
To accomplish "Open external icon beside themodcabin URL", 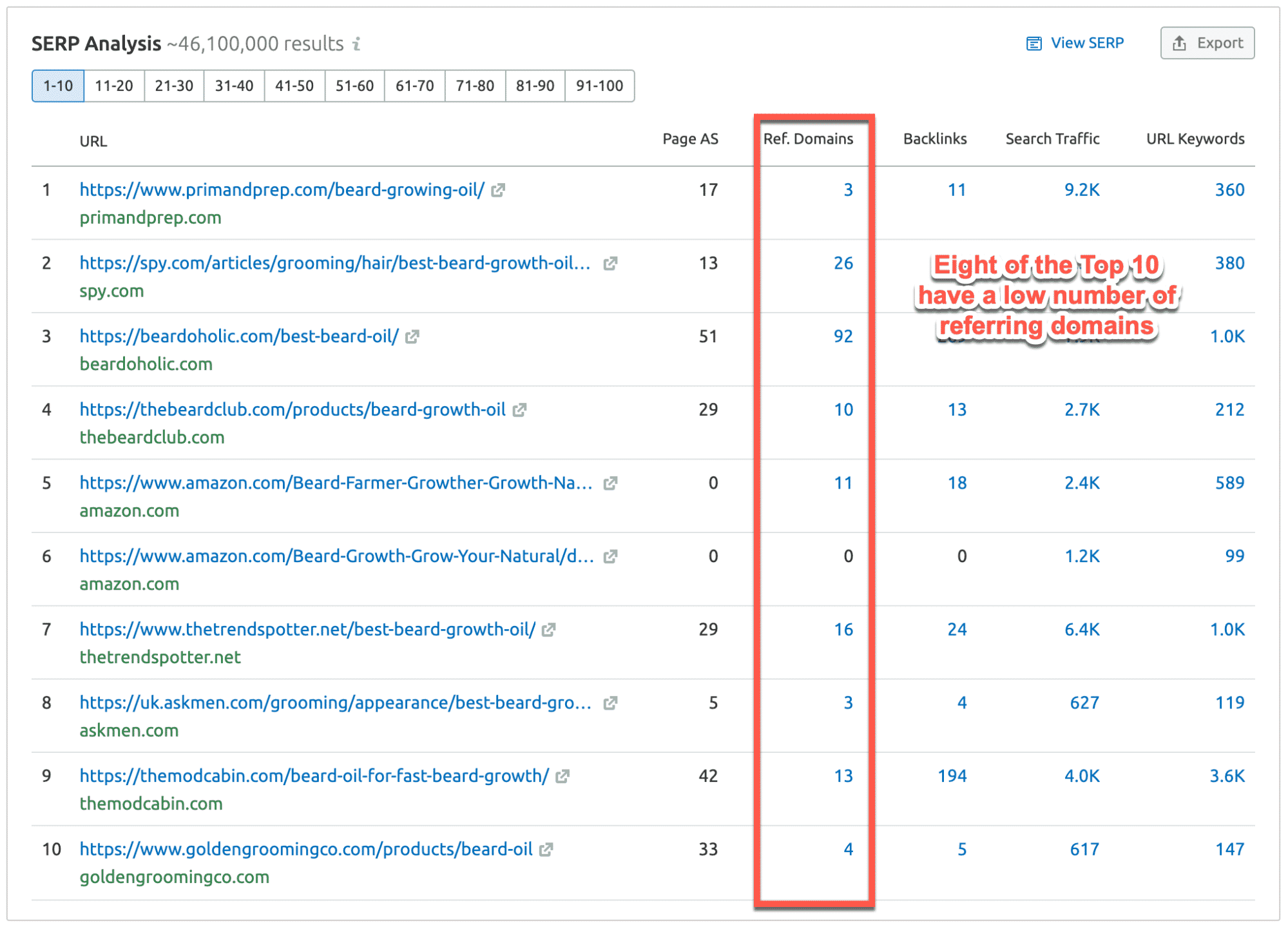I will pyautogui.click(x=562, y=776).
